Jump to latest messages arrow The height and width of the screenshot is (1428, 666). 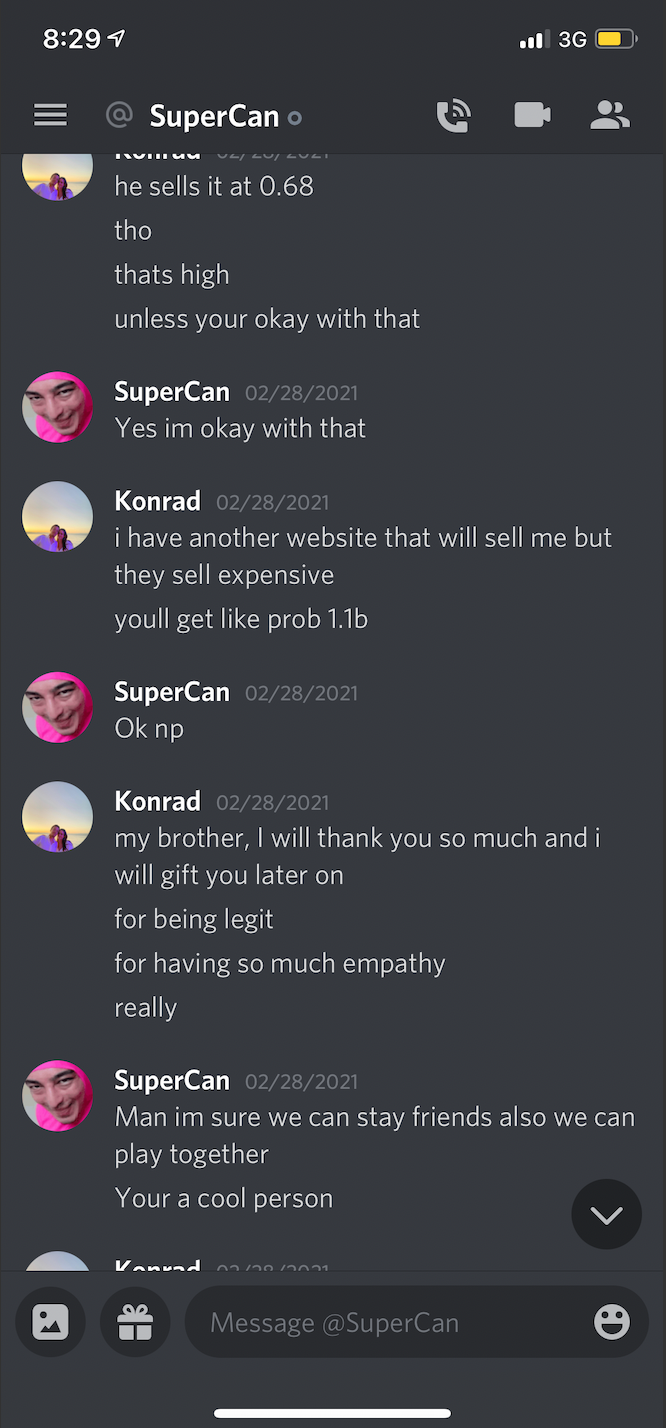pyautogui.click(x=606, y=1214)
